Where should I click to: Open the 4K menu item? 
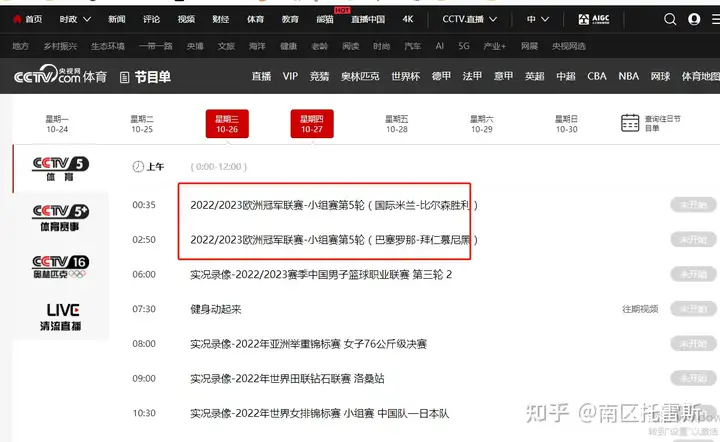[408, 19]
